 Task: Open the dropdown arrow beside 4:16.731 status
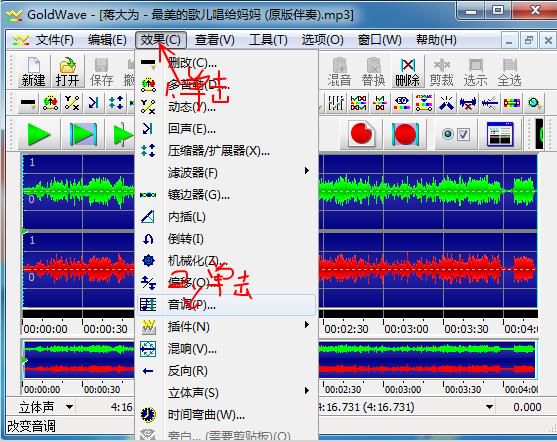coord(489,407)
